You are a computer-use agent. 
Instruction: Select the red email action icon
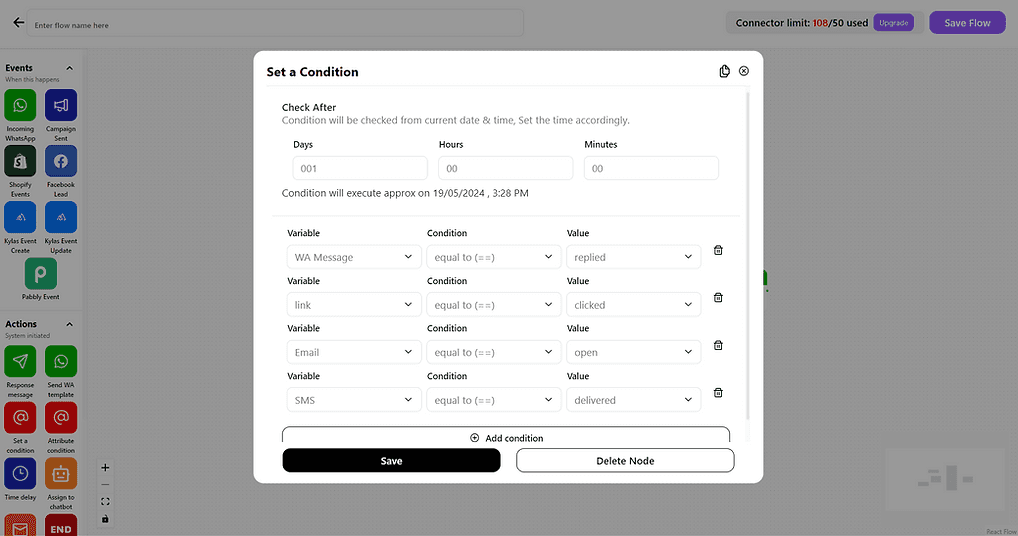coord(20,526)
